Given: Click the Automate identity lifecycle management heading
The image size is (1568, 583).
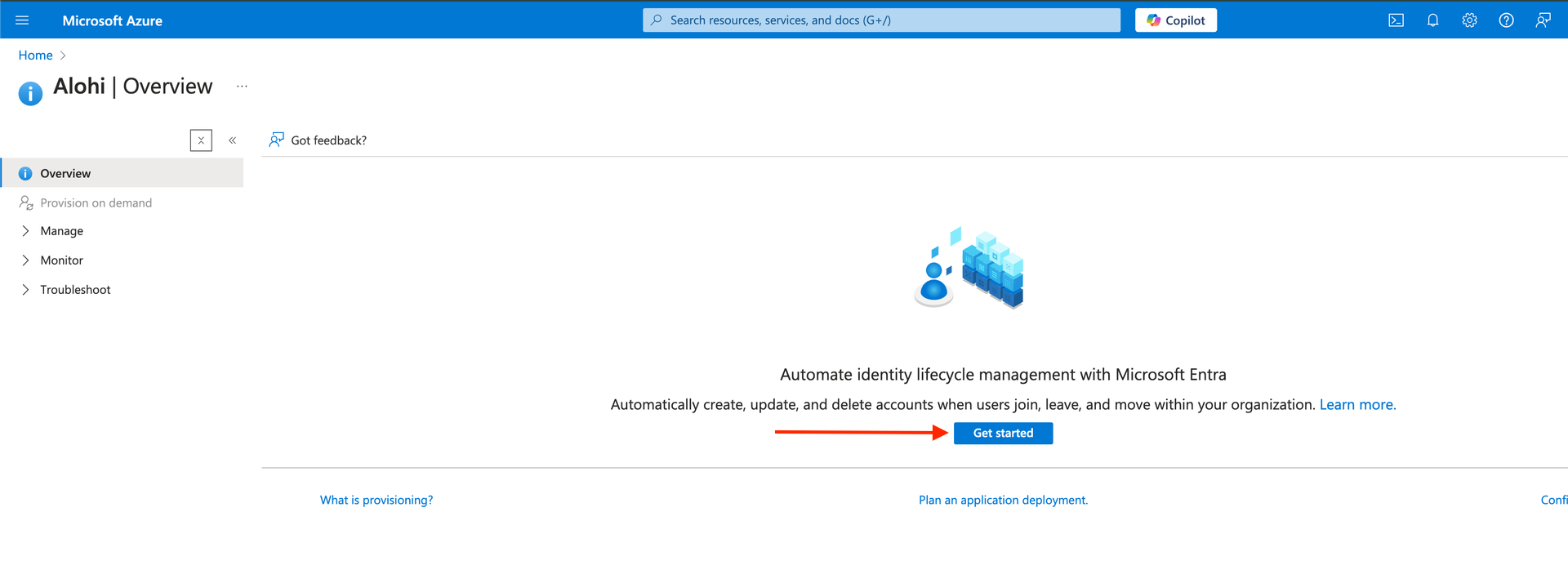Looking at the screenshot, I should coord(1003,375).
